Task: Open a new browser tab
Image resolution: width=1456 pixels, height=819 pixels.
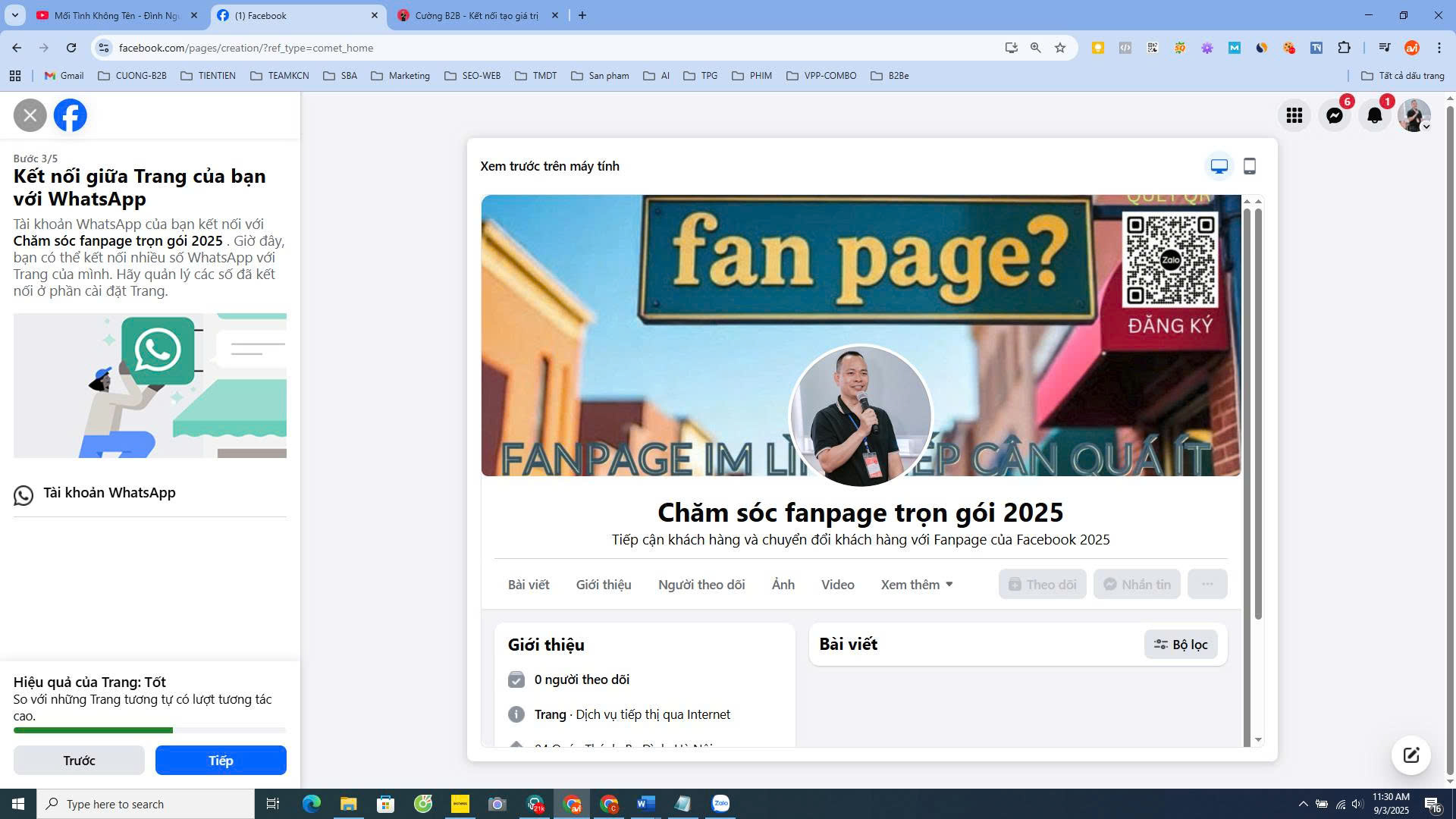Action: click(582, 15)
